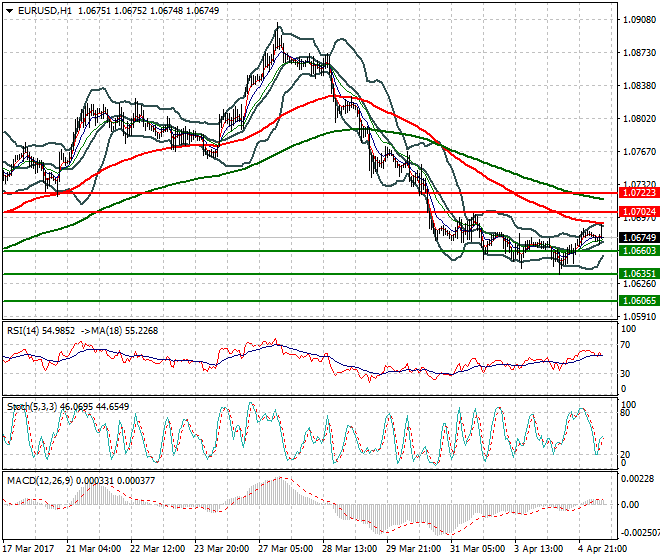Click the 4 Apr 21:00 time label
660x560 pixels.
pyautogui.click(x=601, y=549)
